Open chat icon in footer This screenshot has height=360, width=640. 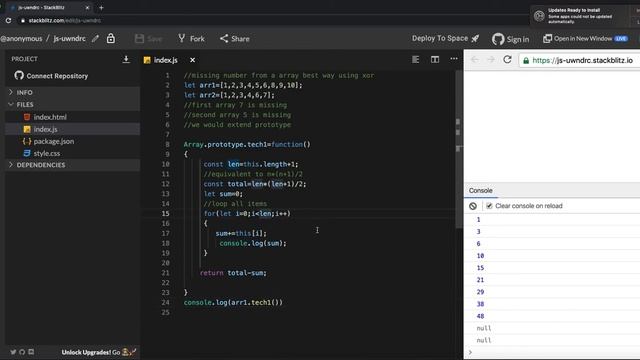click(31, 352)
